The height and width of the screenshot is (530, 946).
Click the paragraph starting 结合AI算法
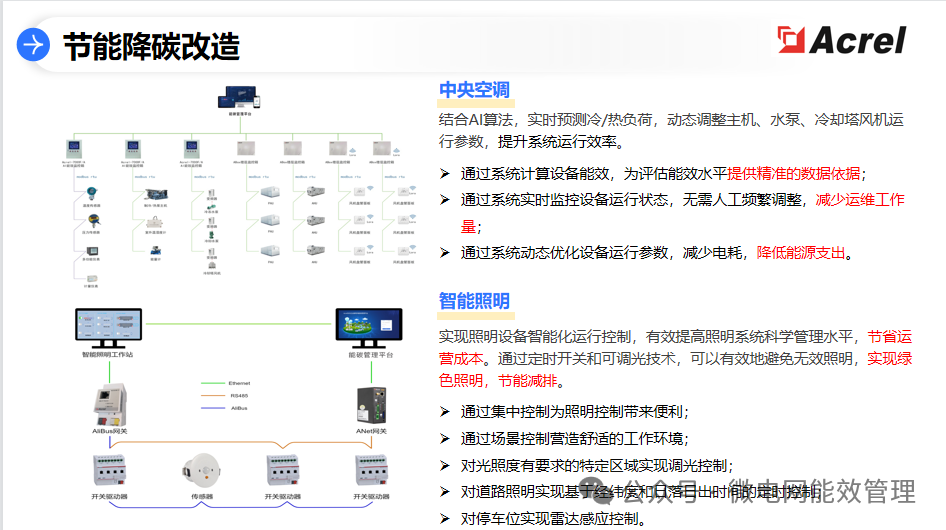[671, 130]
